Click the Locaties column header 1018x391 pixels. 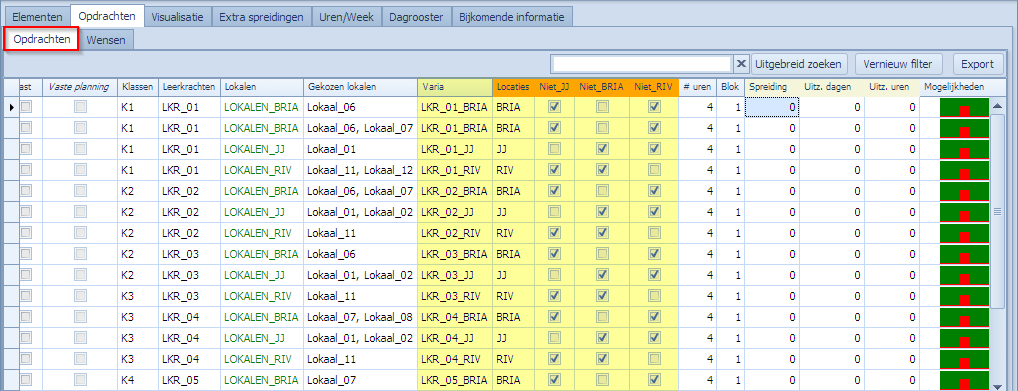[x=514, y=87]
